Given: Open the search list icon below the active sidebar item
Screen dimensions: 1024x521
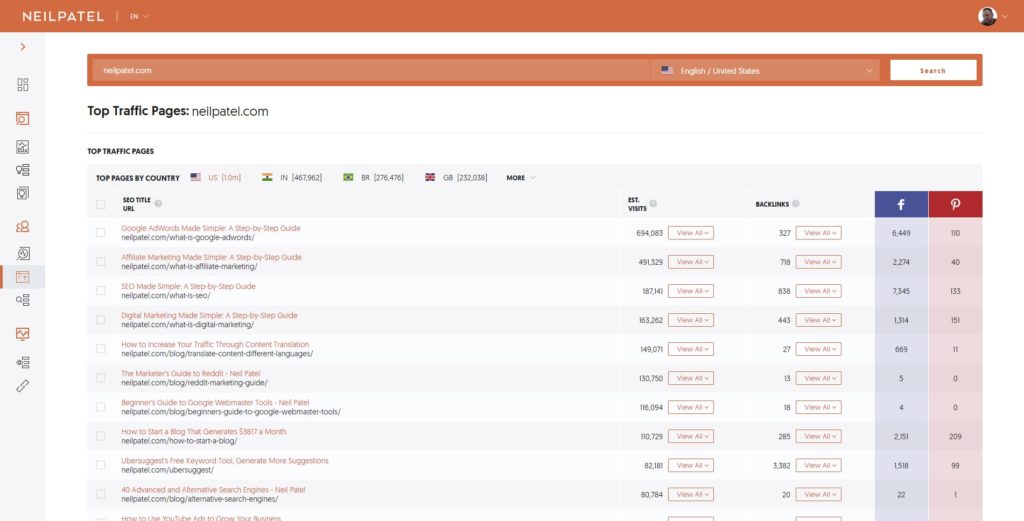Looking at the screenshot, I should 23,300.
